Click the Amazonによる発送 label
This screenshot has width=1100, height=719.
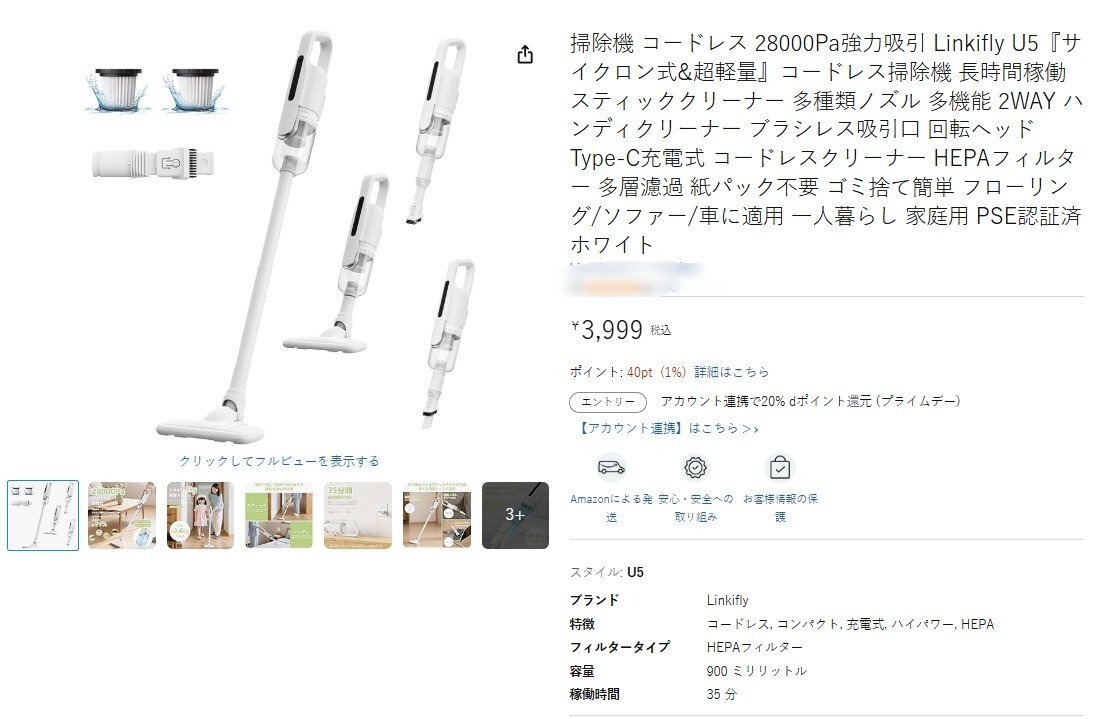coord(611,508)
